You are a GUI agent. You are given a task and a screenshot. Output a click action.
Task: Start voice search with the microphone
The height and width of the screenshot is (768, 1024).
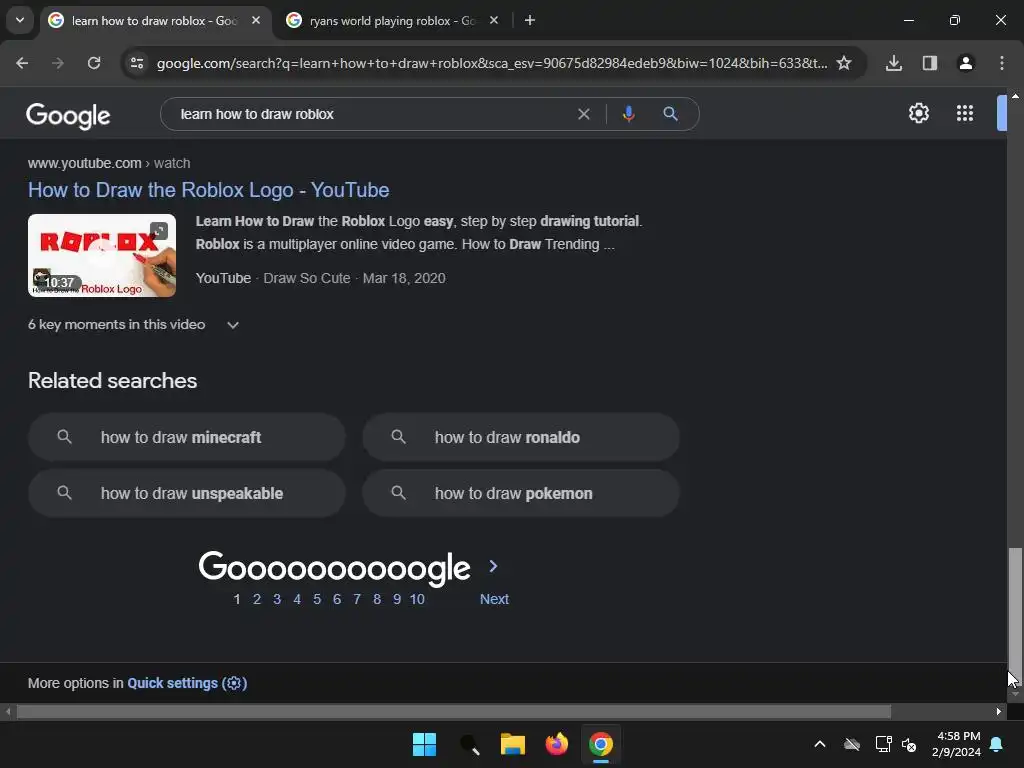pyautogui.click(x=628, y=114)
